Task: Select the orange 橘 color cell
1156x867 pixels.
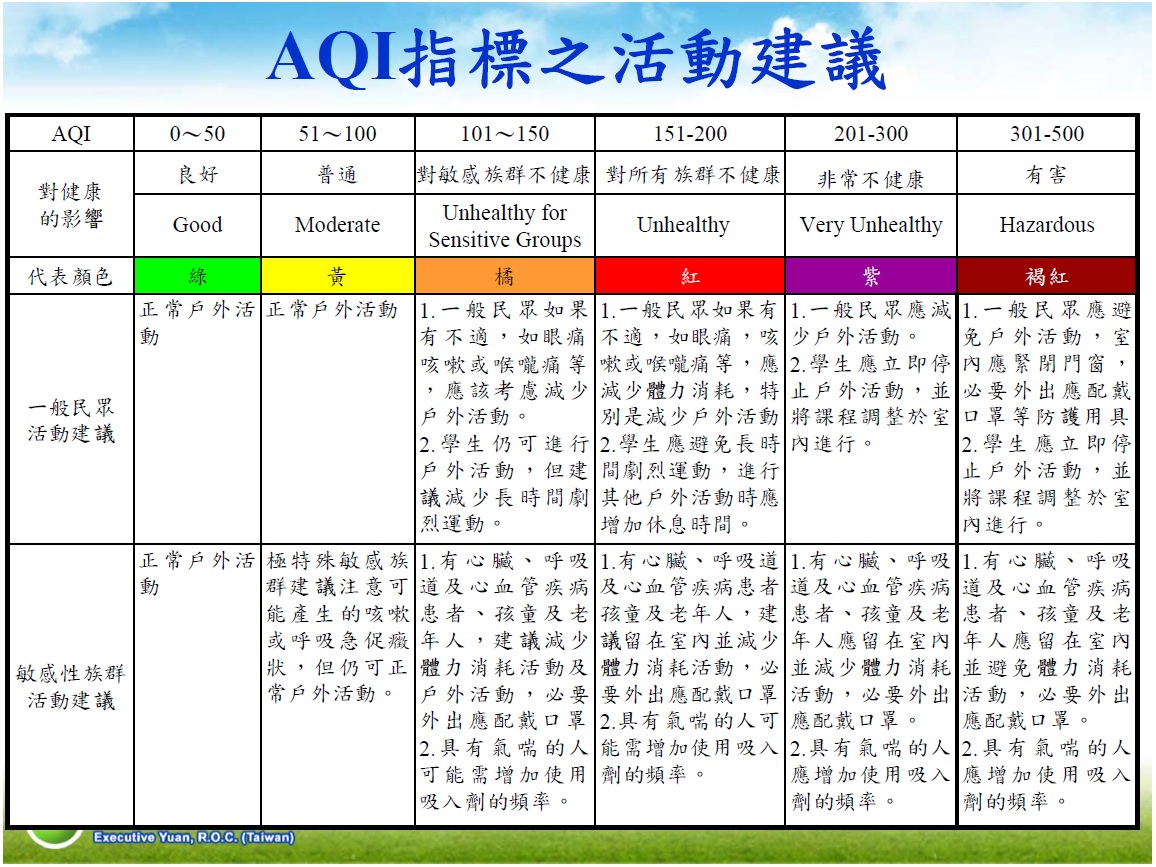Action: pyautogui.click(x=504, y=276)
